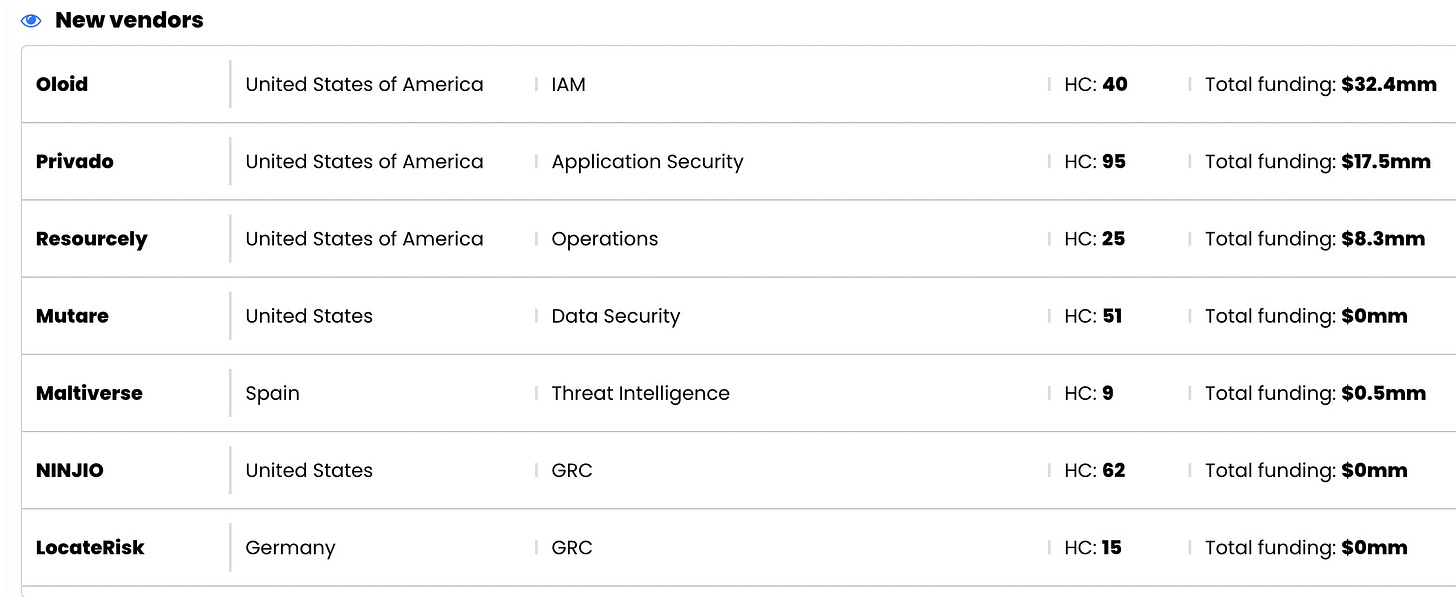Viewport: 1456px width, 597px height.
Task: Click the Data Security category label
Action: [x=616, y=316]
